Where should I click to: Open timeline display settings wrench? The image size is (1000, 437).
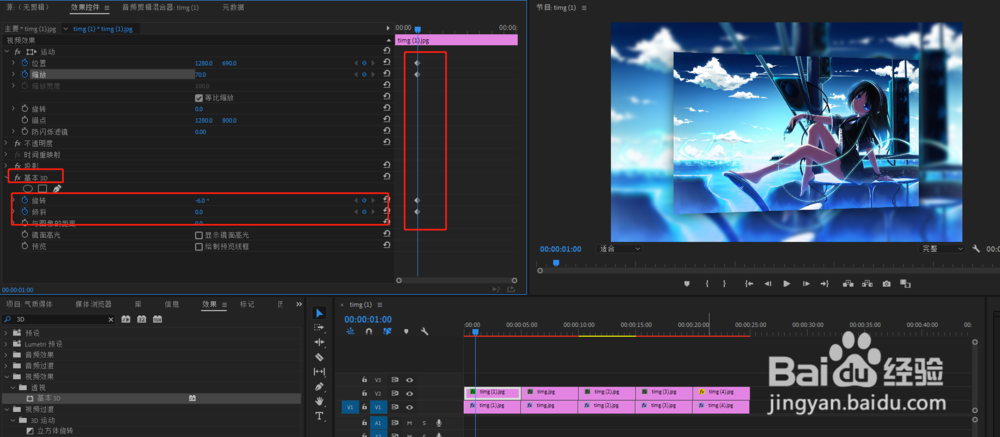(424, 332)
